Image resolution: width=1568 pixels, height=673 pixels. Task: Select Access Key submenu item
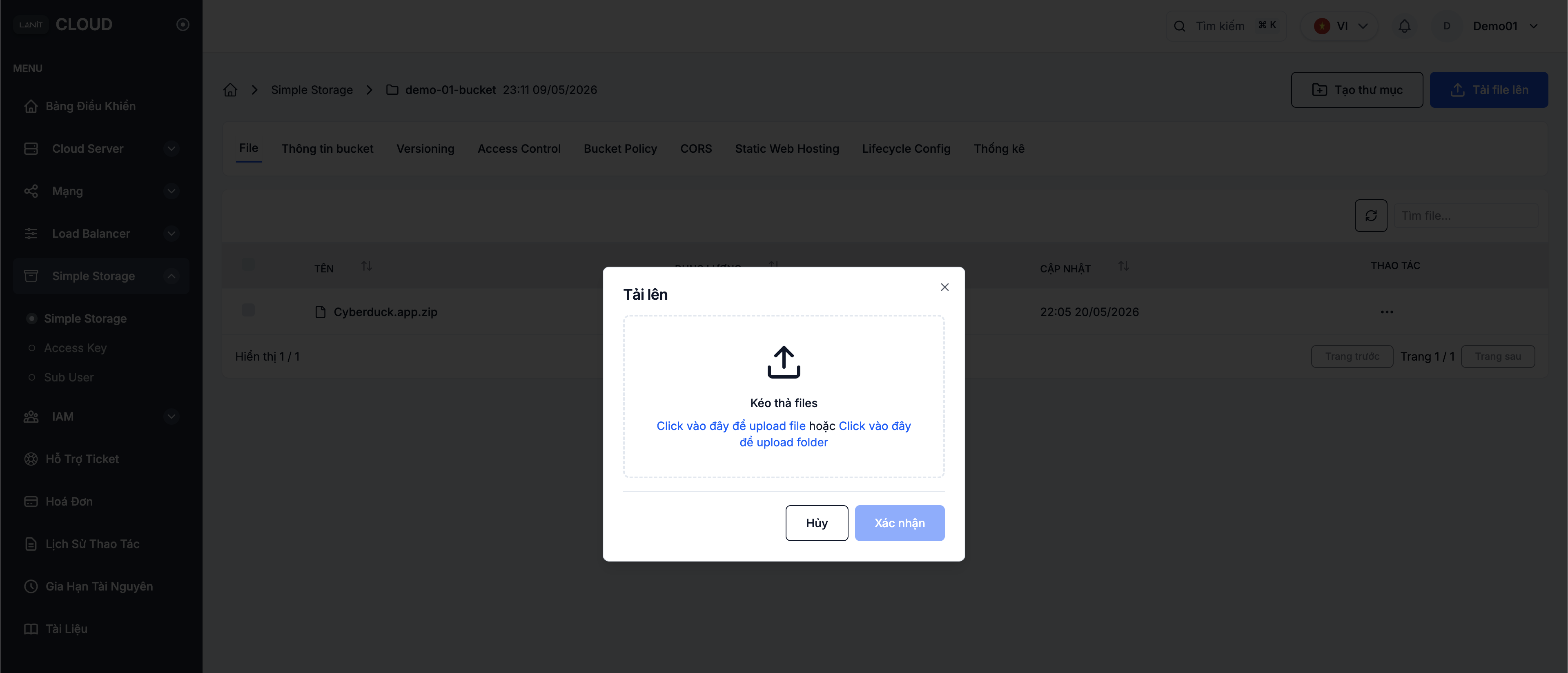pos(76,348)
